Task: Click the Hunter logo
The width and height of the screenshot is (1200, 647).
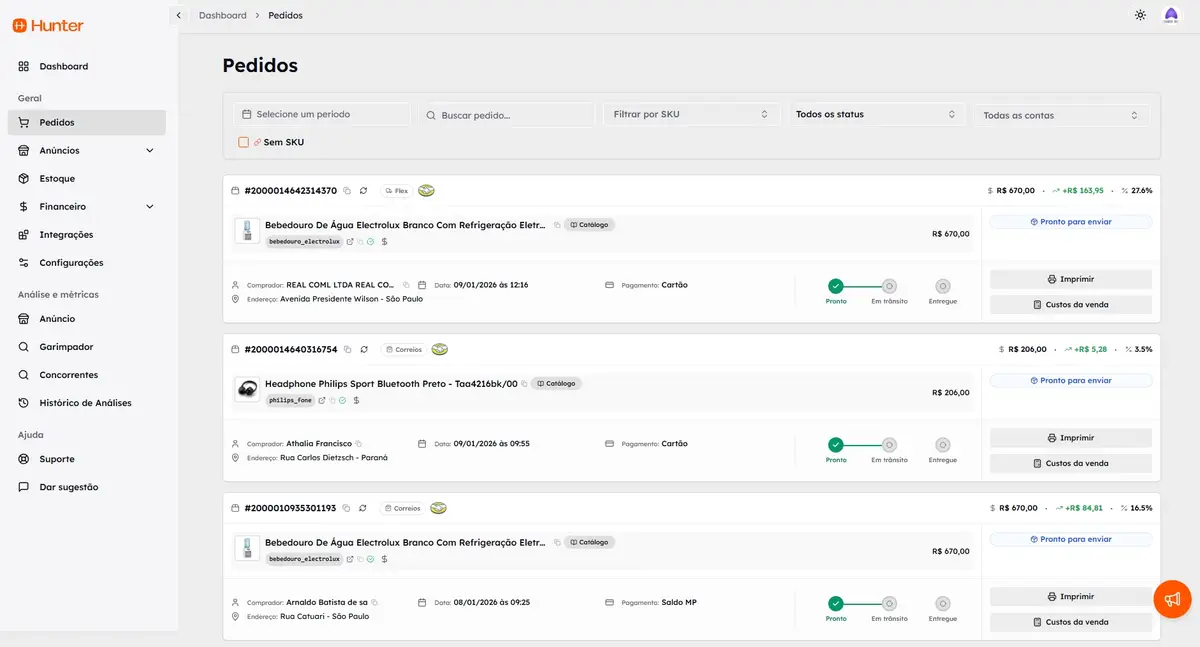Action: (x=48, y=26)
